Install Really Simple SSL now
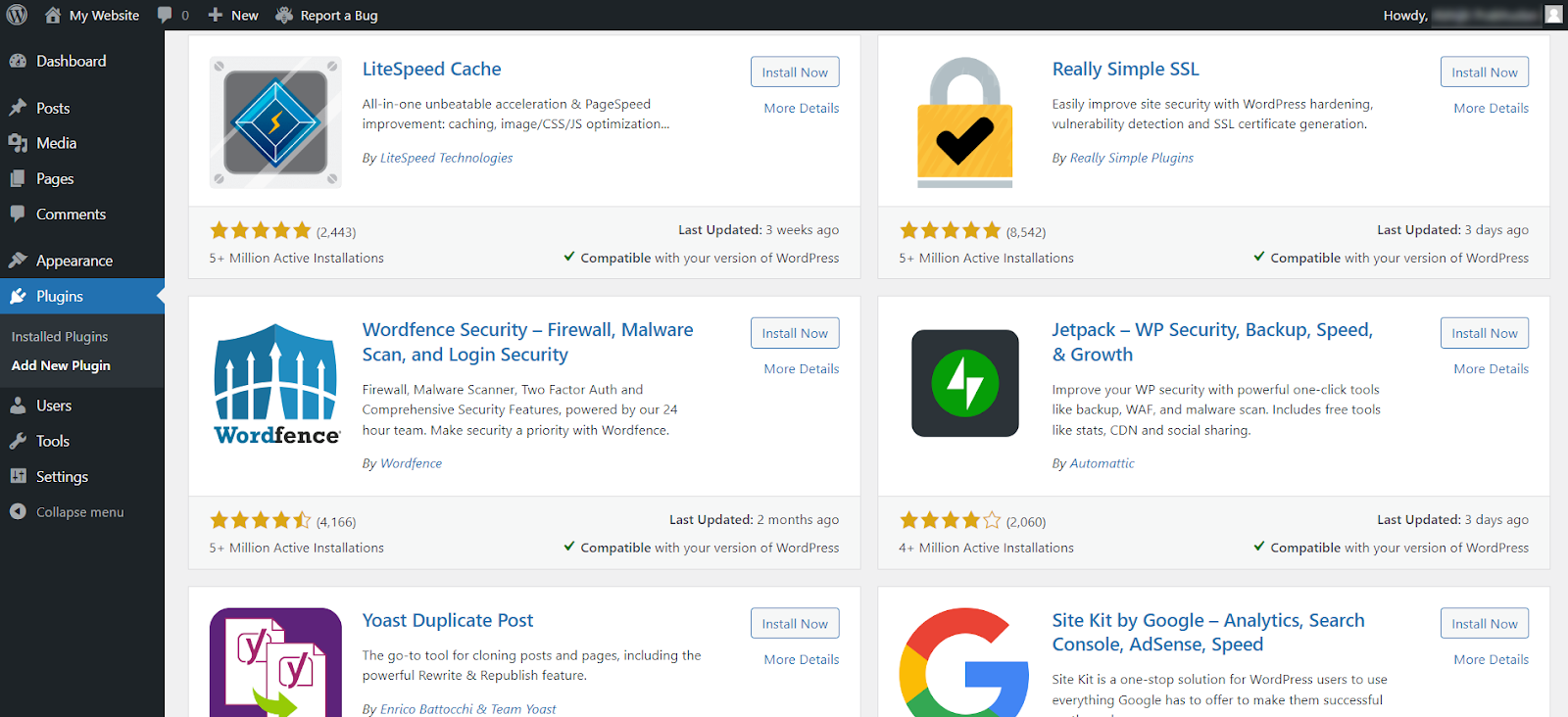Screen dimensions: 1568x717 [x=1485, y=72]
